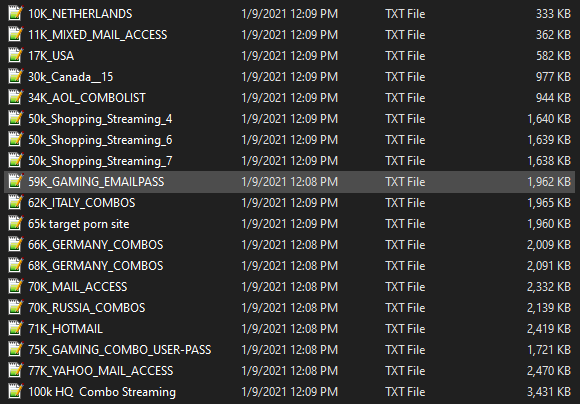Click the highlighted 59K_GAMING_EMAILPASS row
The width and height of the screenshot is (580, 404).
point(289,182)
